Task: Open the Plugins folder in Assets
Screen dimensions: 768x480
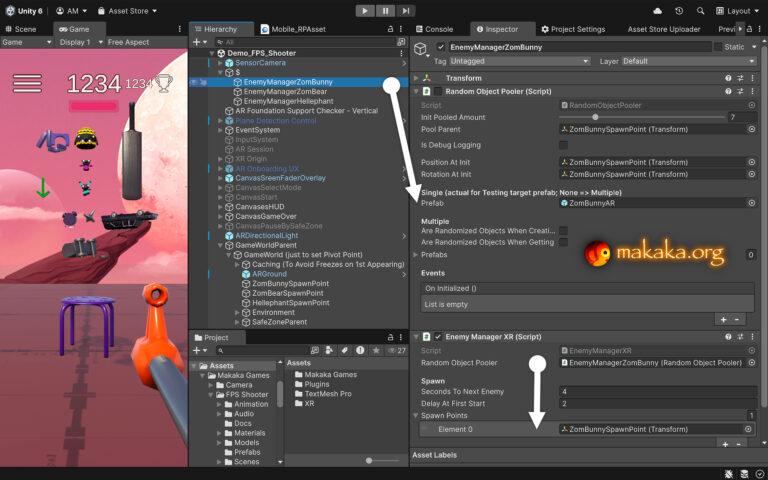Action: point(316,384)
